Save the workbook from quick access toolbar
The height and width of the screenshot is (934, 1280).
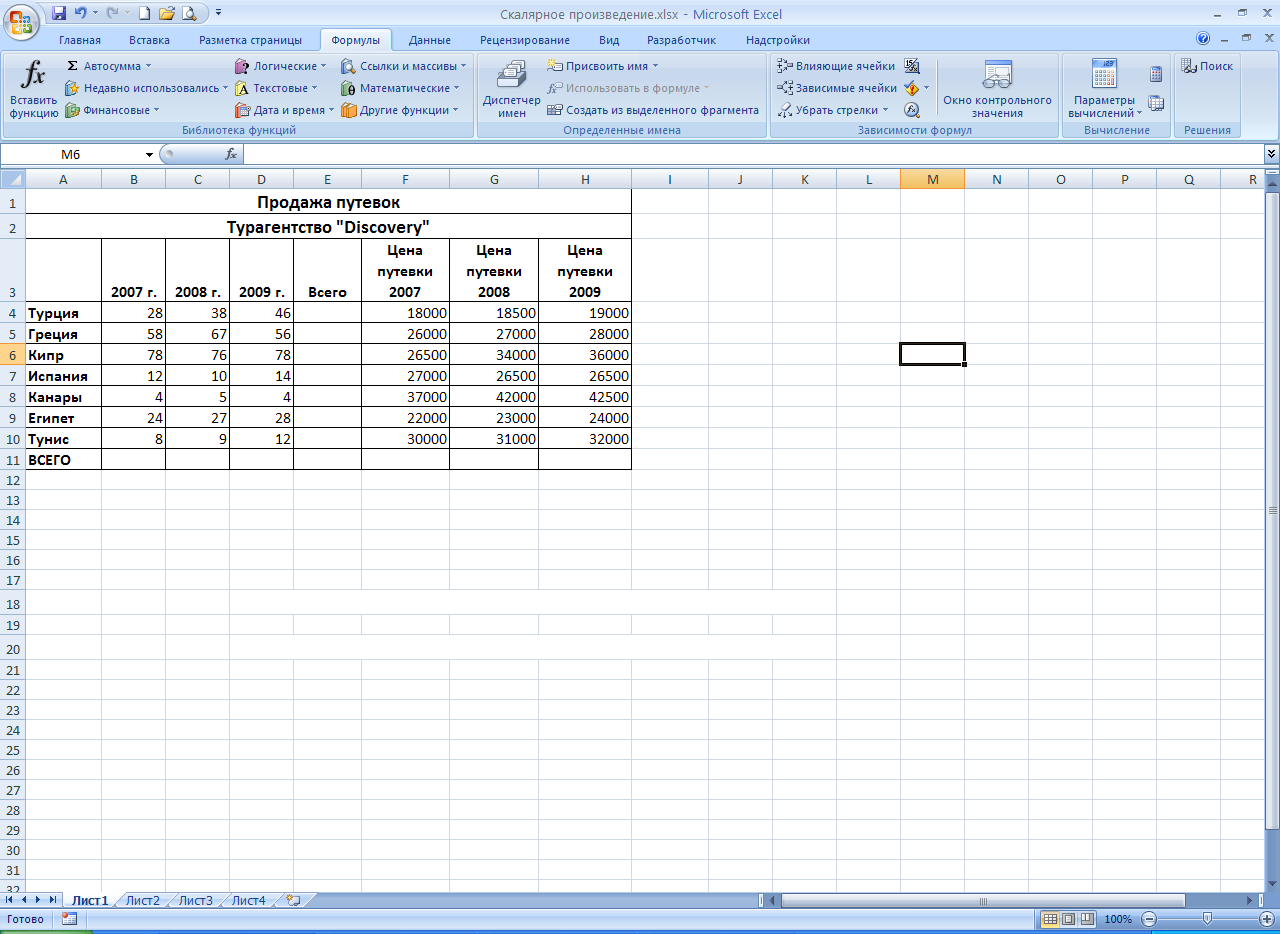tap(59, 14)
